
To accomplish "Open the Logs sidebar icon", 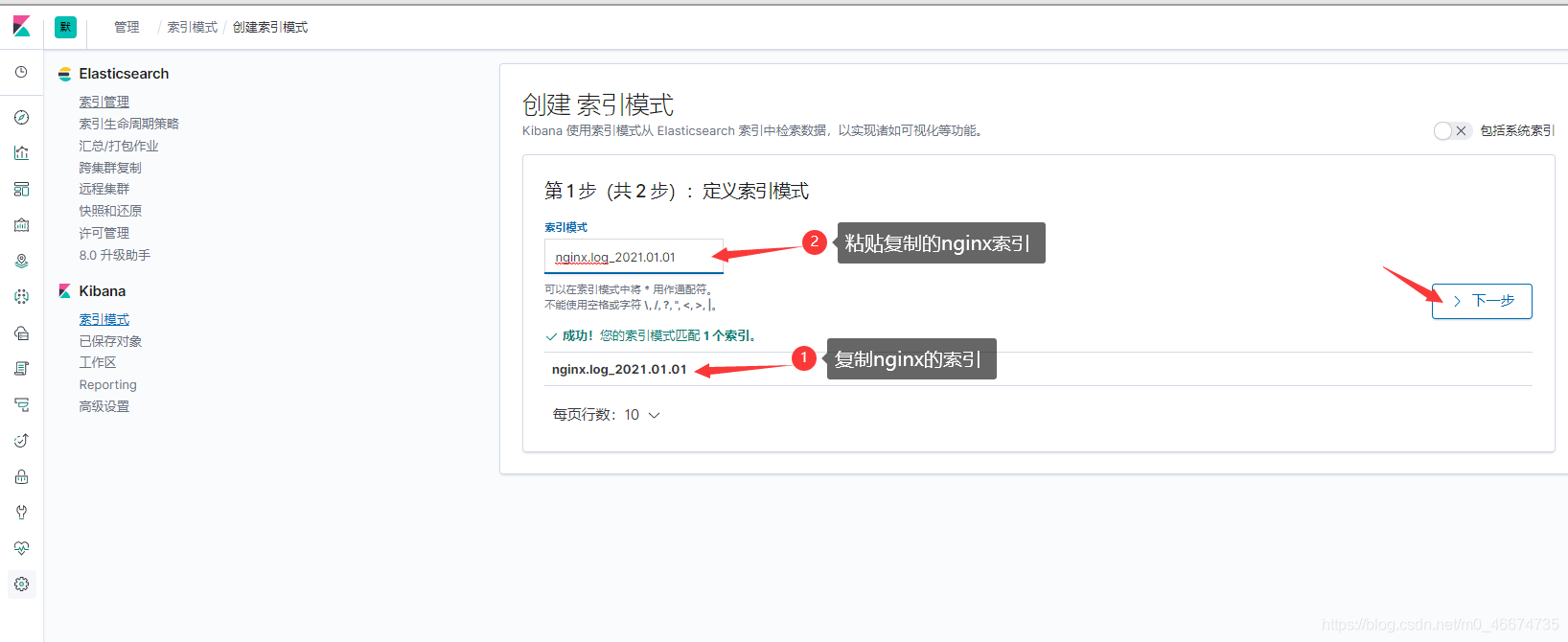I will (x=21, y=369).
